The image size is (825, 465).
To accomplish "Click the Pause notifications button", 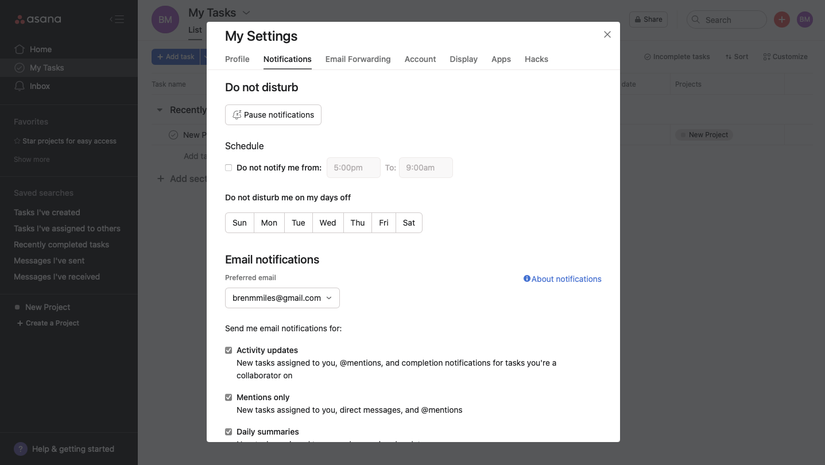I will [x=273, y=115].
